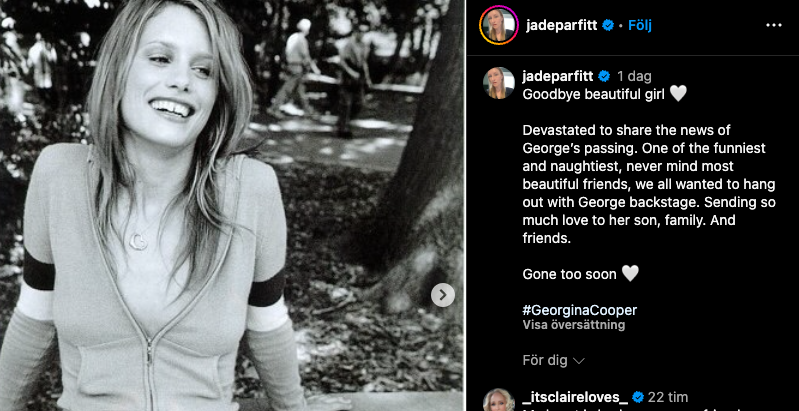Click the 22 tim comment timestamp
799x411 pixels.
point(668,397)
